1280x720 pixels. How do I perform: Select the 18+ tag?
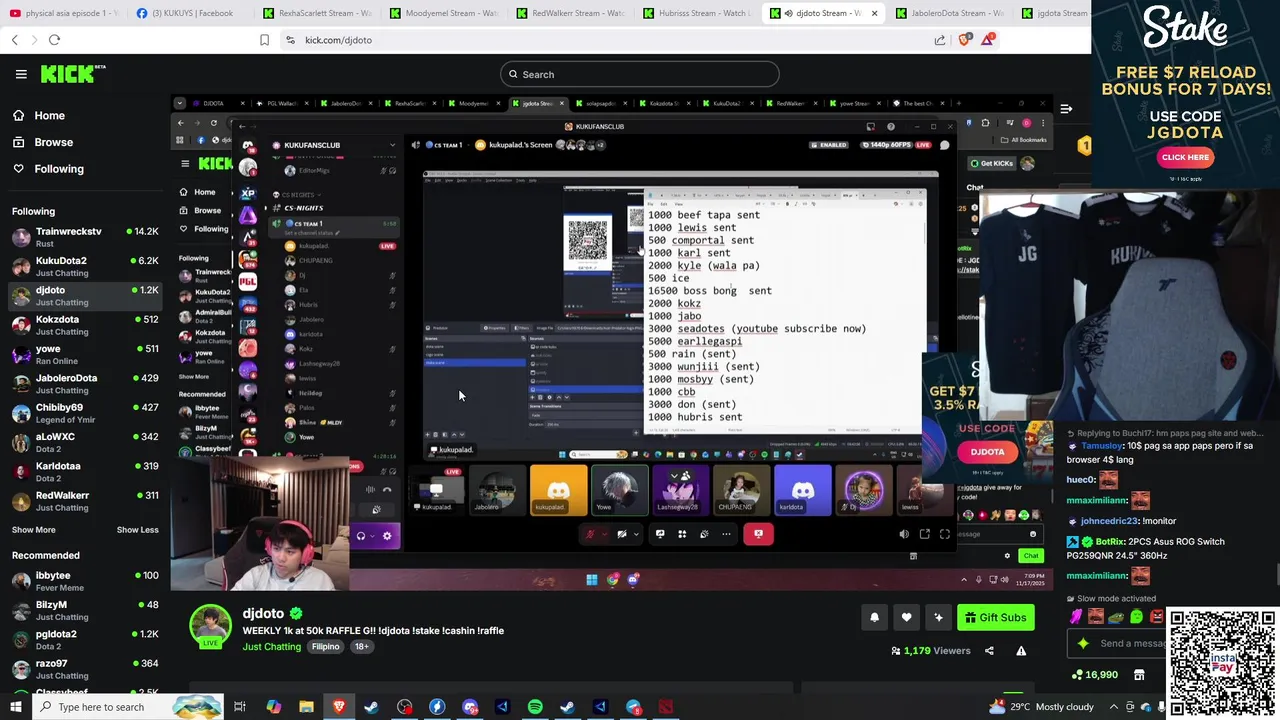(x=361, y=647)
